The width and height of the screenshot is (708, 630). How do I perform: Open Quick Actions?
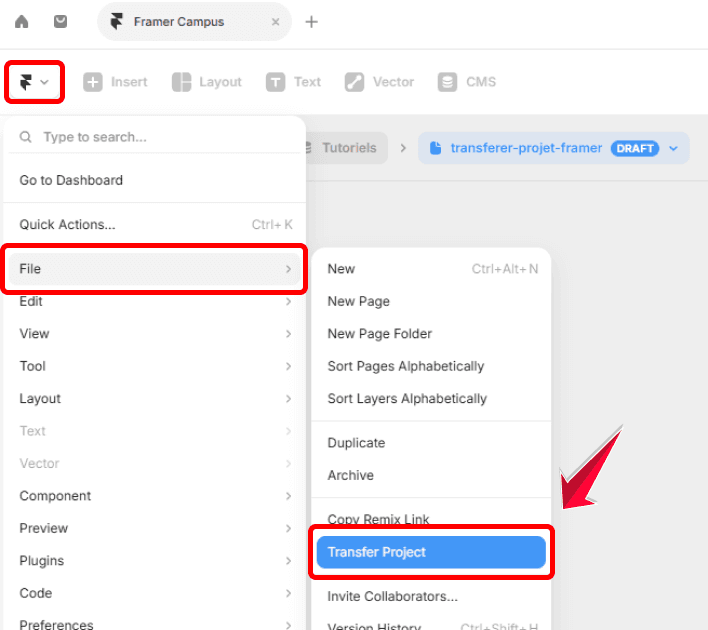[x=154, y=224]
